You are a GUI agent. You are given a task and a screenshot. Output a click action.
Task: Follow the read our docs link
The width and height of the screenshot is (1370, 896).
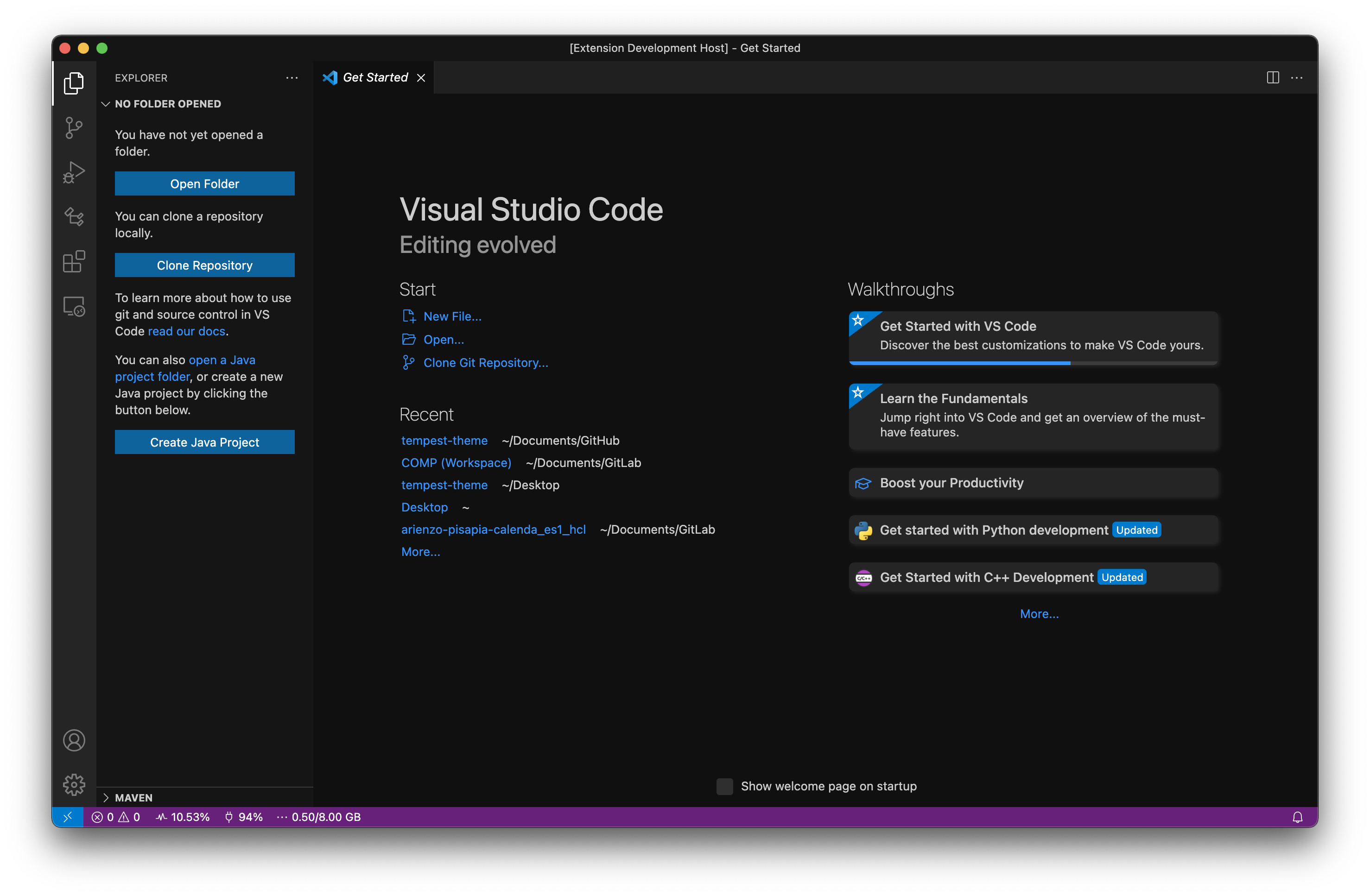coord(186,331)
